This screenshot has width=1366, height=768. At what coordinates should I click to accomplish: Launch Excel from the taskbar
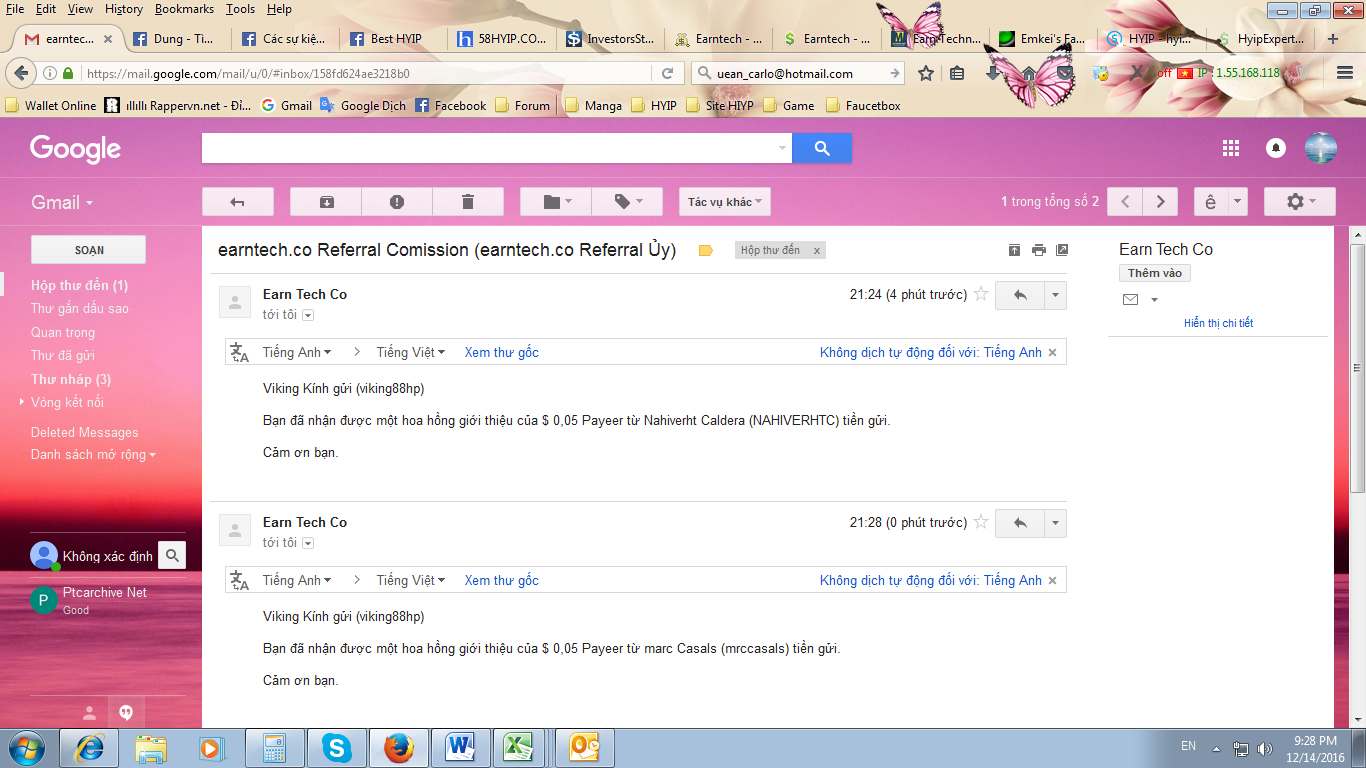coord(520,747)
